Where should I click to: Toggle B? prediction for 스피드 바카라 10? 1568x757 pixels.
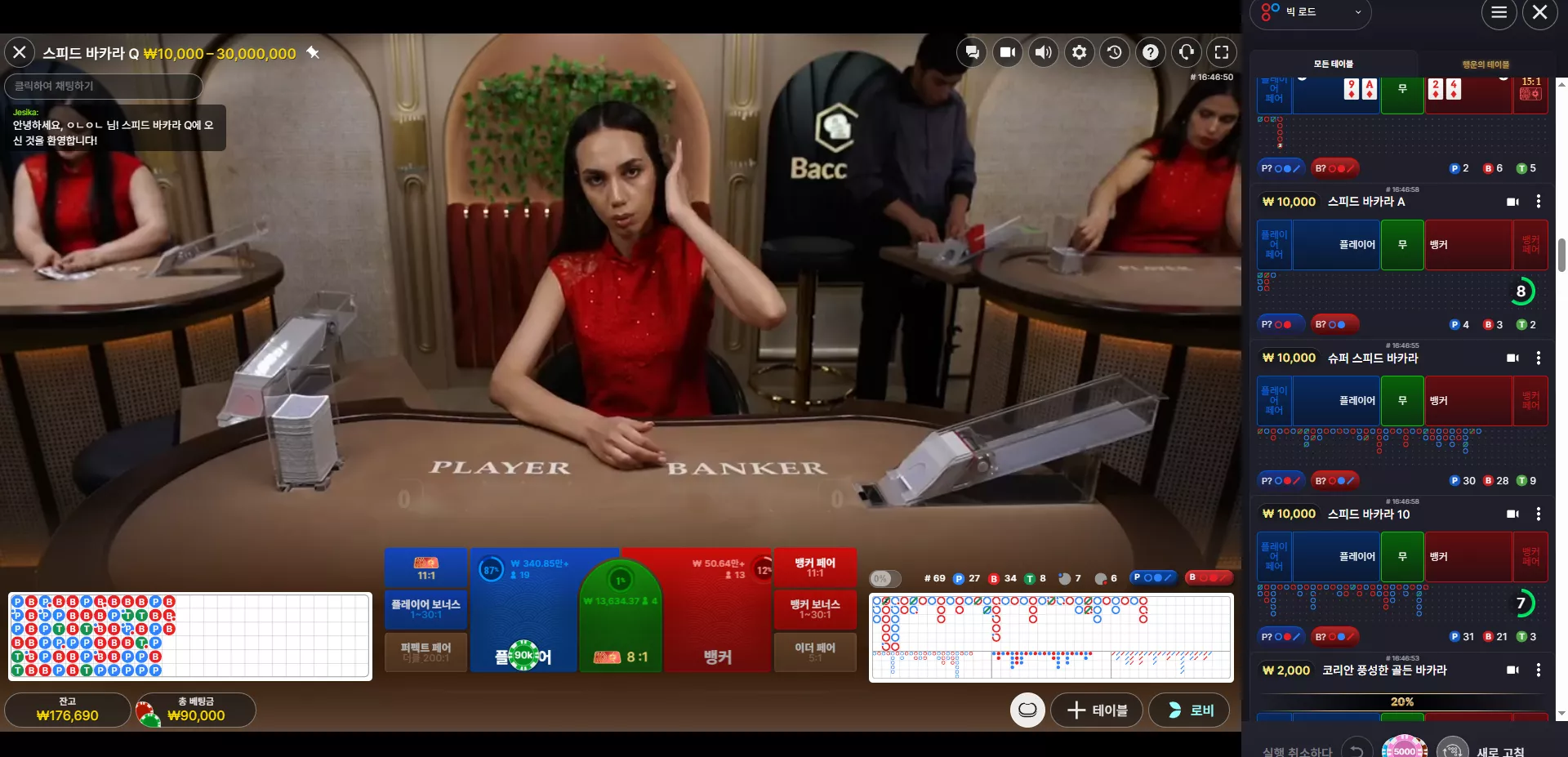coord(1334,637)
